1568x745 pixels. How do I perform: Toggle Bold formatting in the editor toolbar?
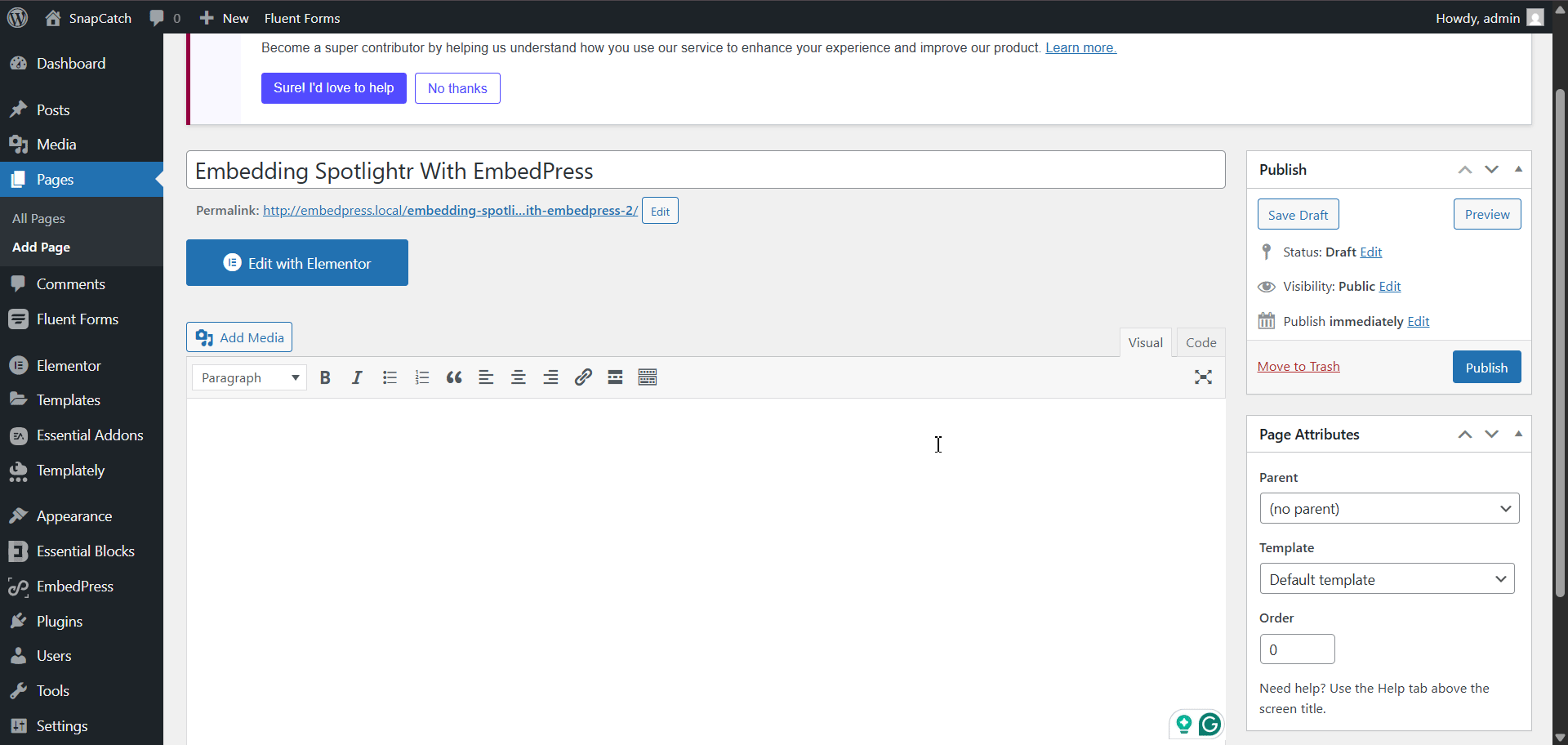click(324, 377)
